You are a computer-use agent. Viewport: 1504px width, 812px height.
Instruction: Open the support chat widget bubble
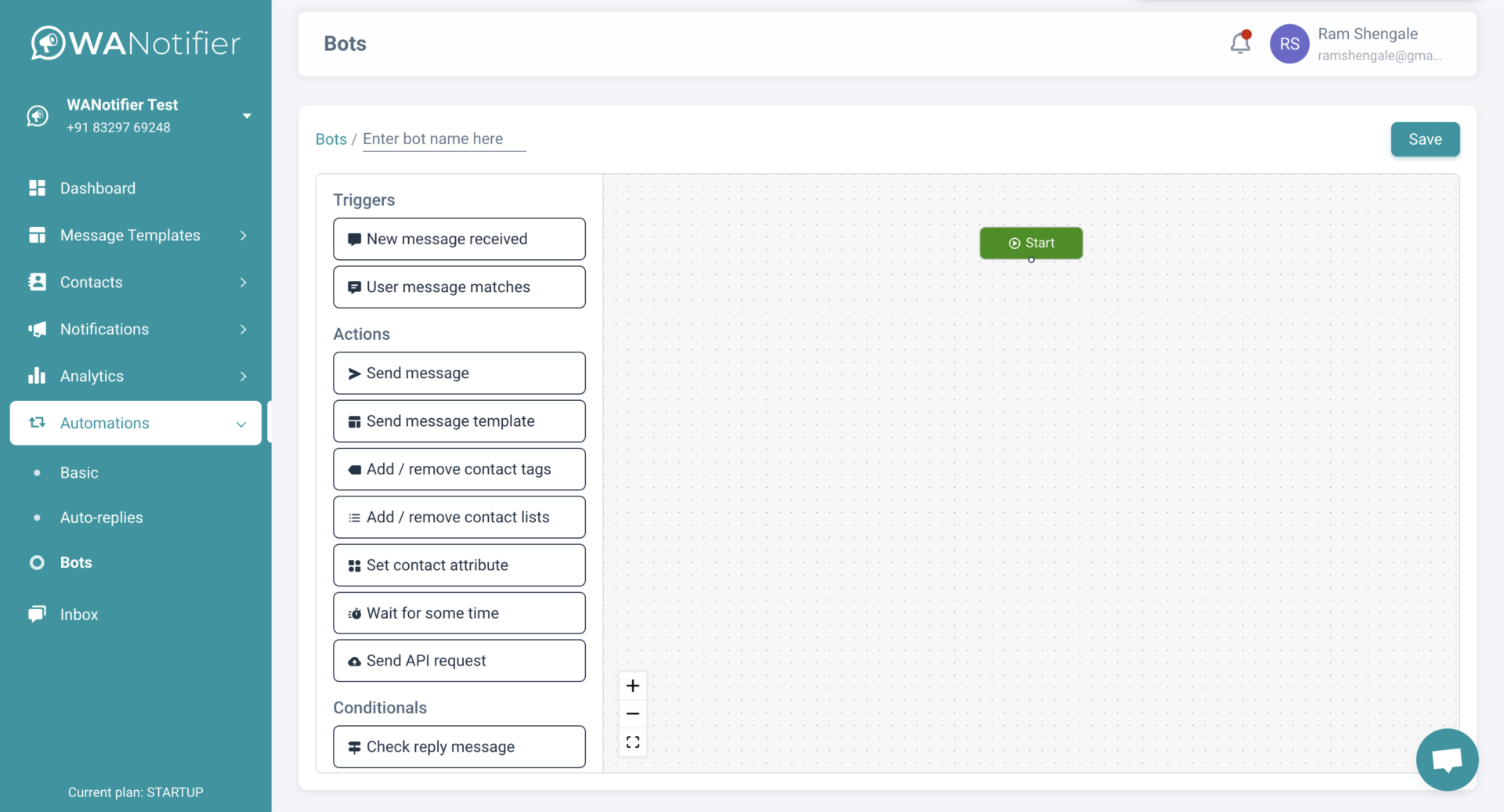[x=1447, y=760]
